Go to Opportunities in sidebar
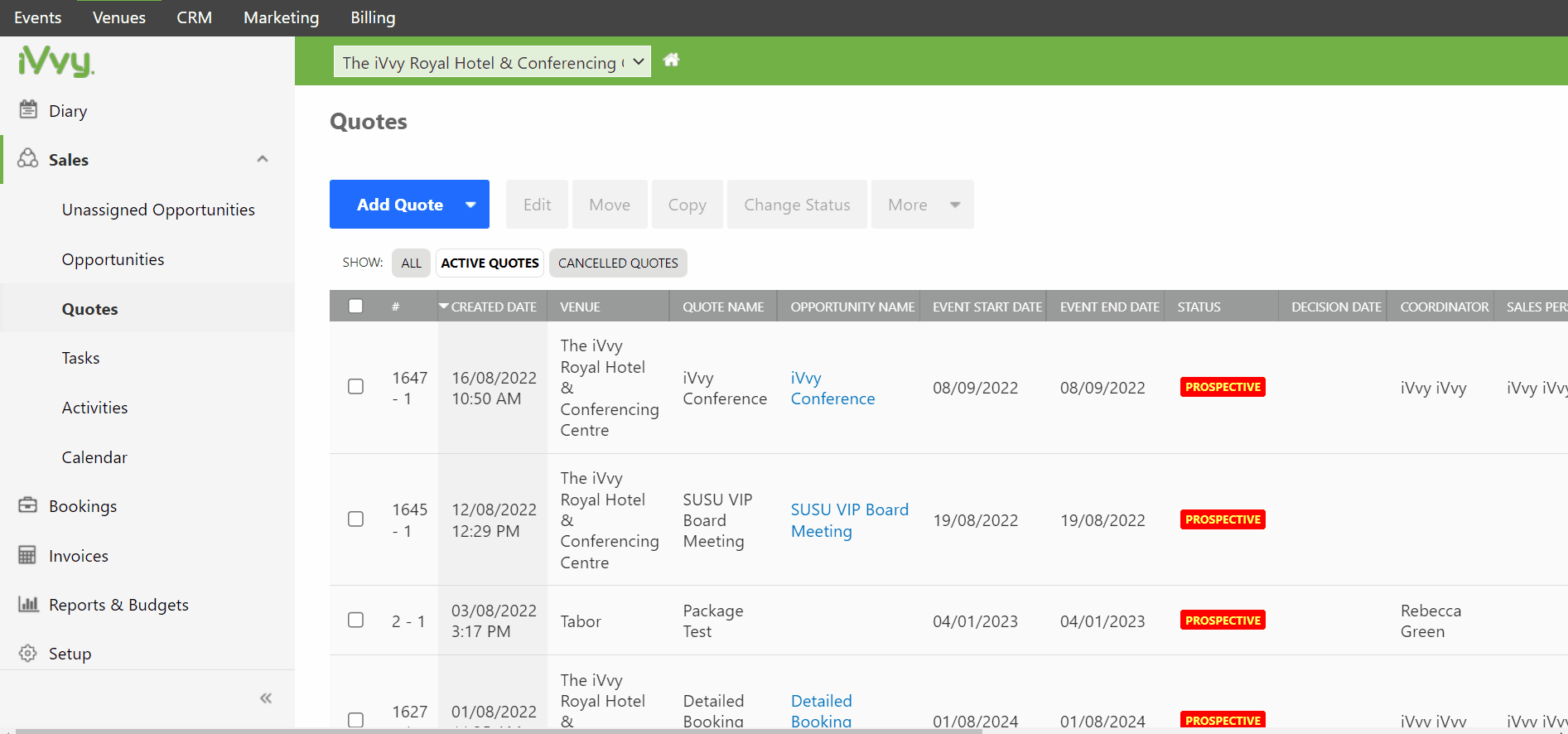Image resolution: width=1568 pixels, height=734 pixels. pos(113,259)
